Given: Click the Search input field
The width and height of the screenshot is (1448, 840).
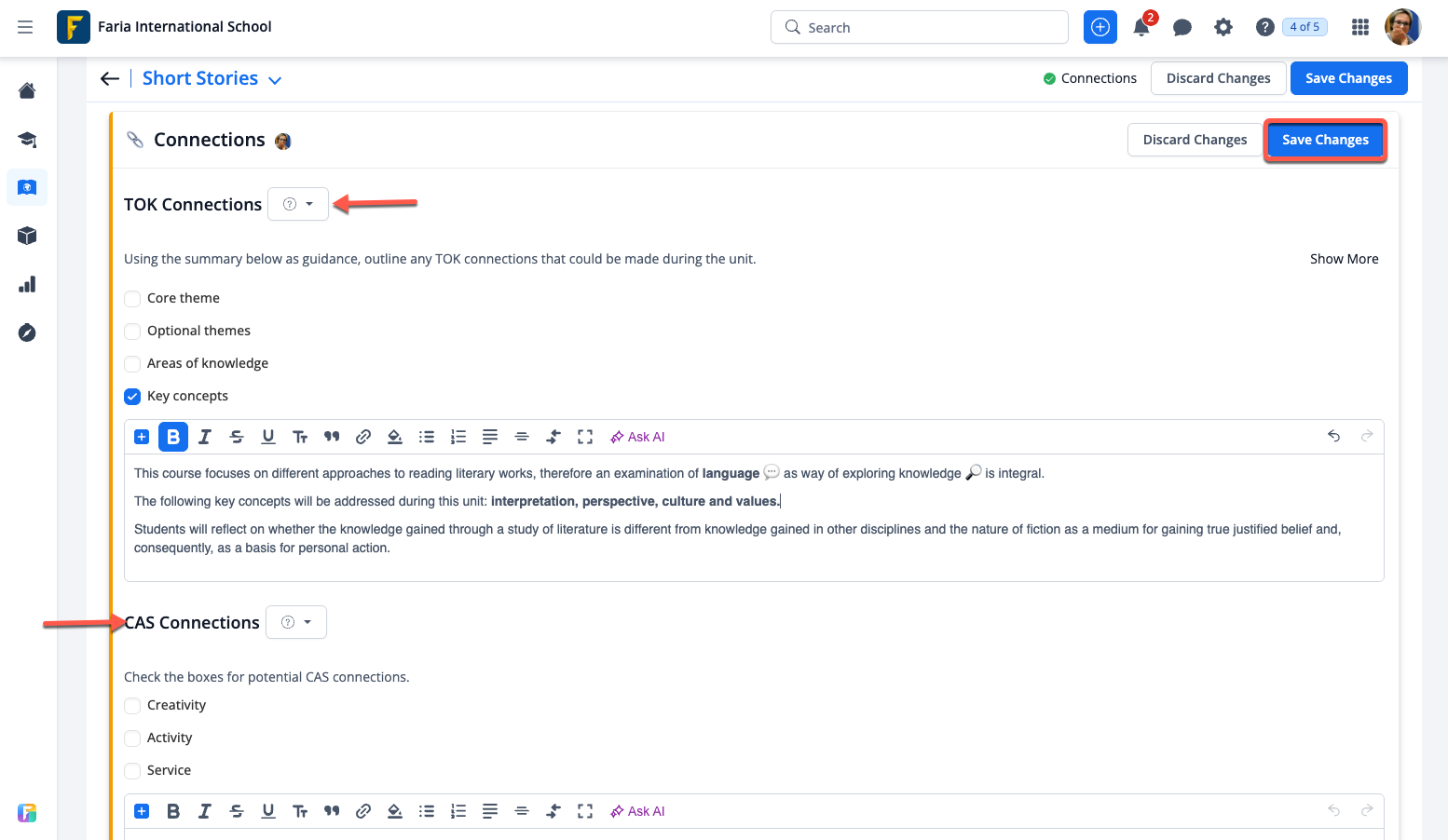Looking at the screenshot, I should pos(920,28).
